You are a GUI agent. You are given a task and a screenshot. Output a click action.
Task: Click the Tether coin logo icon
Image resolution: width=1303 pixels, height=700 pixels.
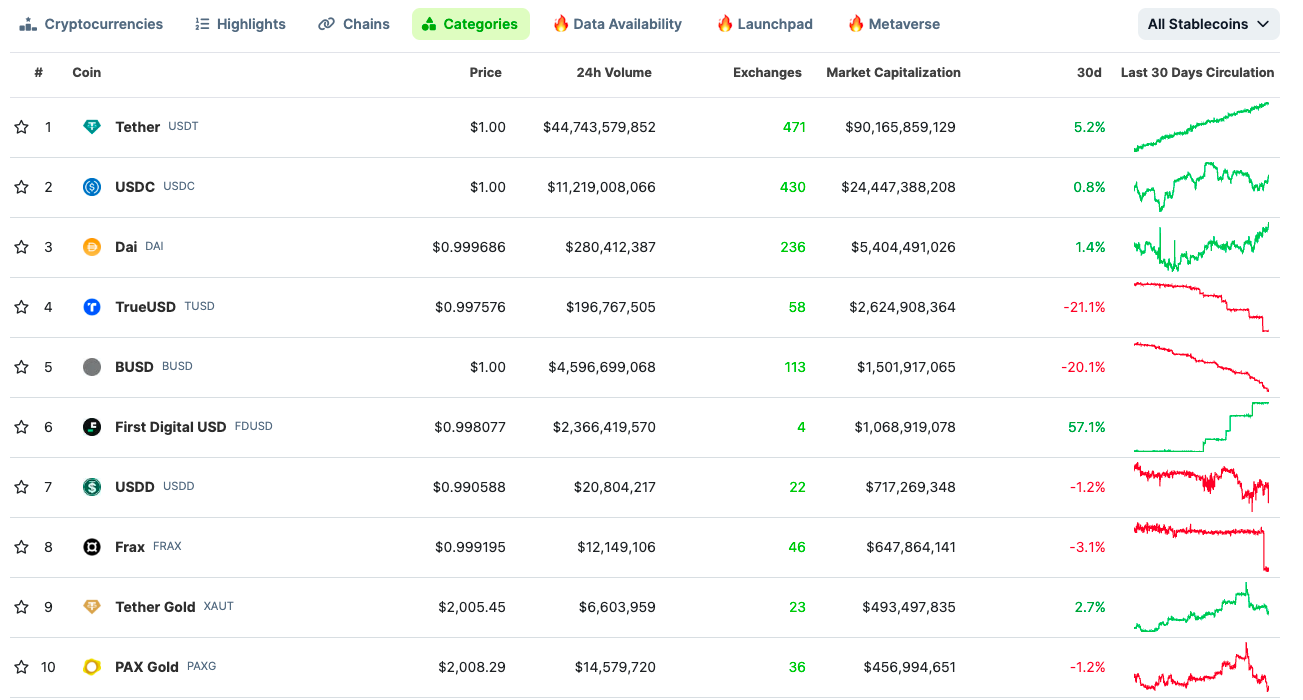(x=92, y=127)
